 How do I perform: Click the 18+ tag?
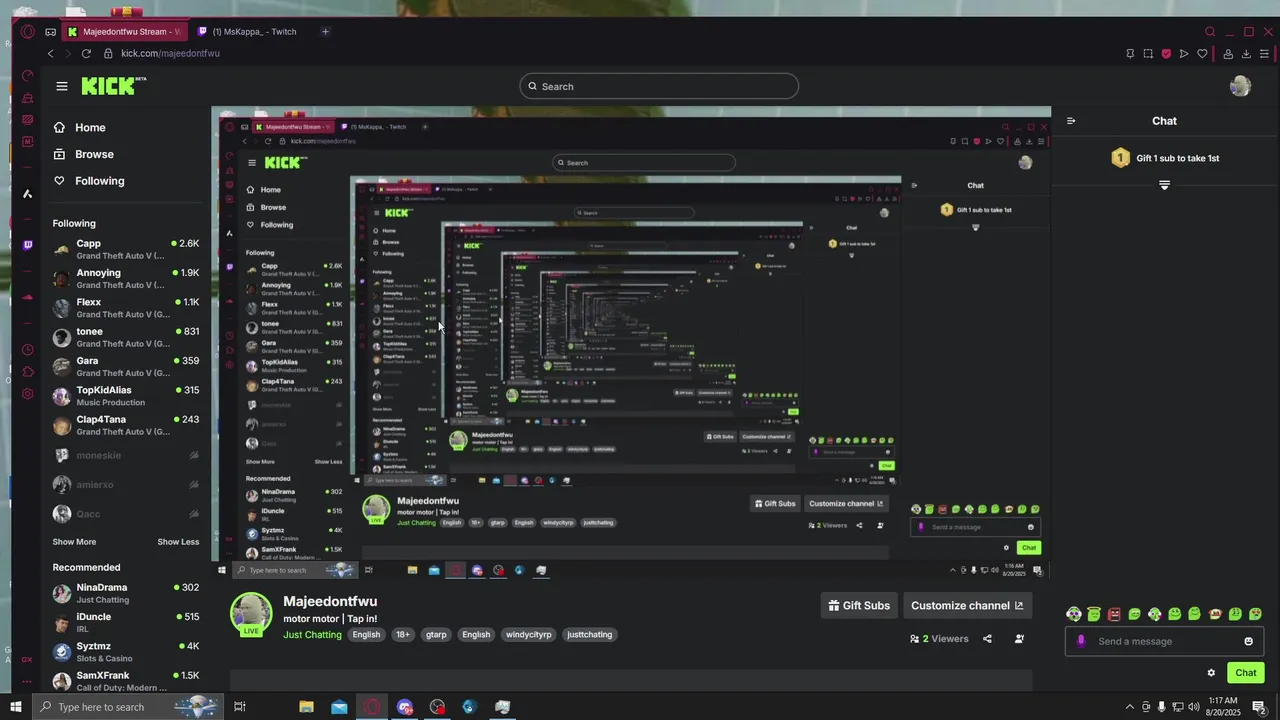(x=402, y=635)
